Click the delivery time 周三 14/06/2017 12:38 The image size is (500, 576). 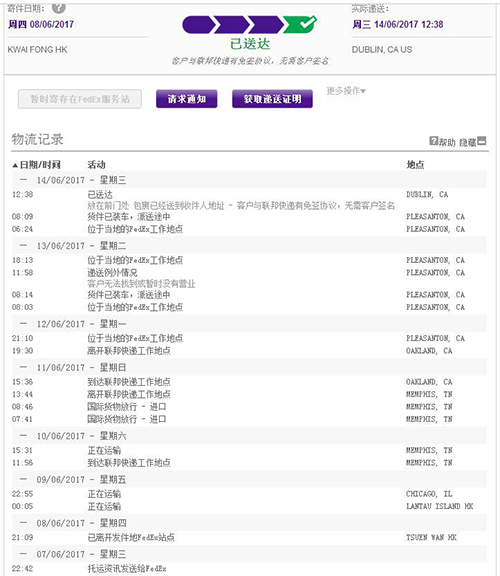(x=398, y=25)
